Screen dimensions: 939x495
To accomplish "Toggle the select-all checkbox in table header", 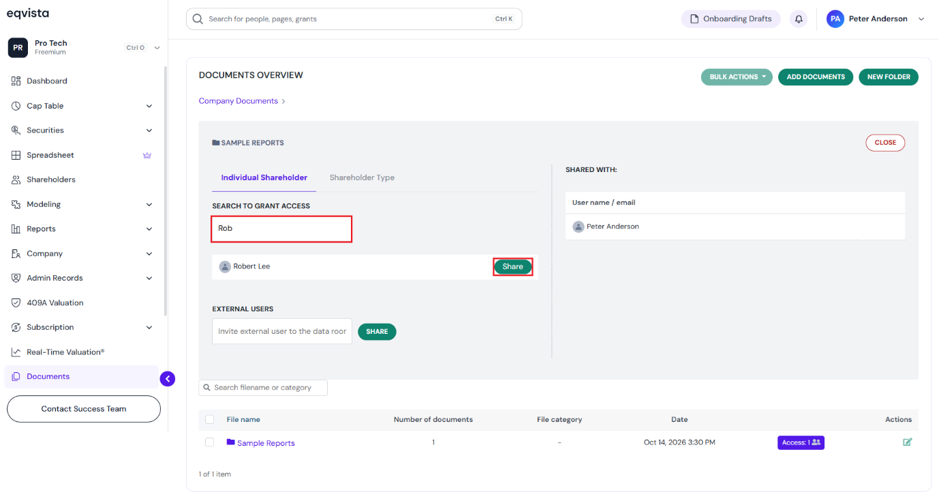I will pos(210,420).
